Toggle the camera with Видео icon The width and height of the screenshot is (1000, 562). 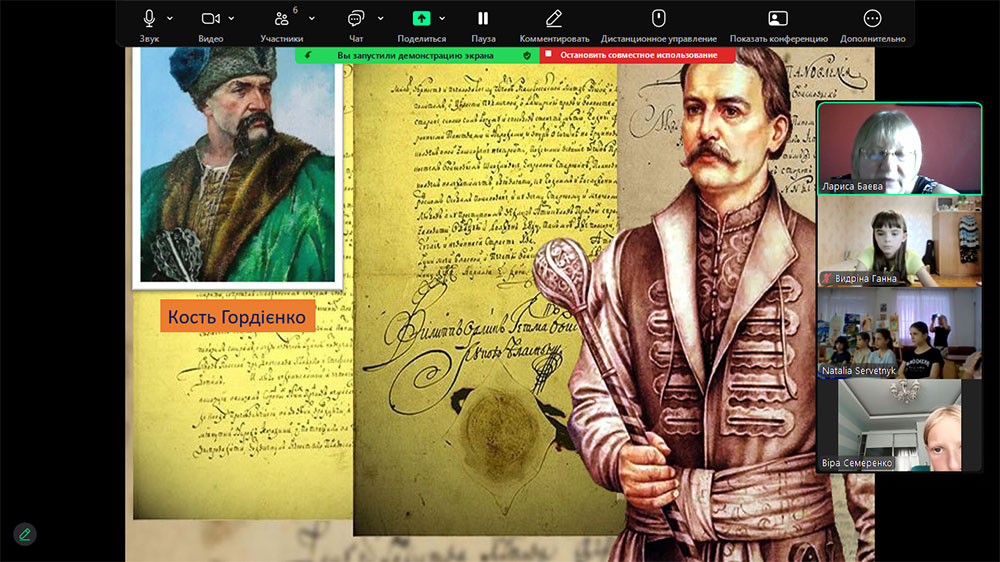[x=210, y=18]
